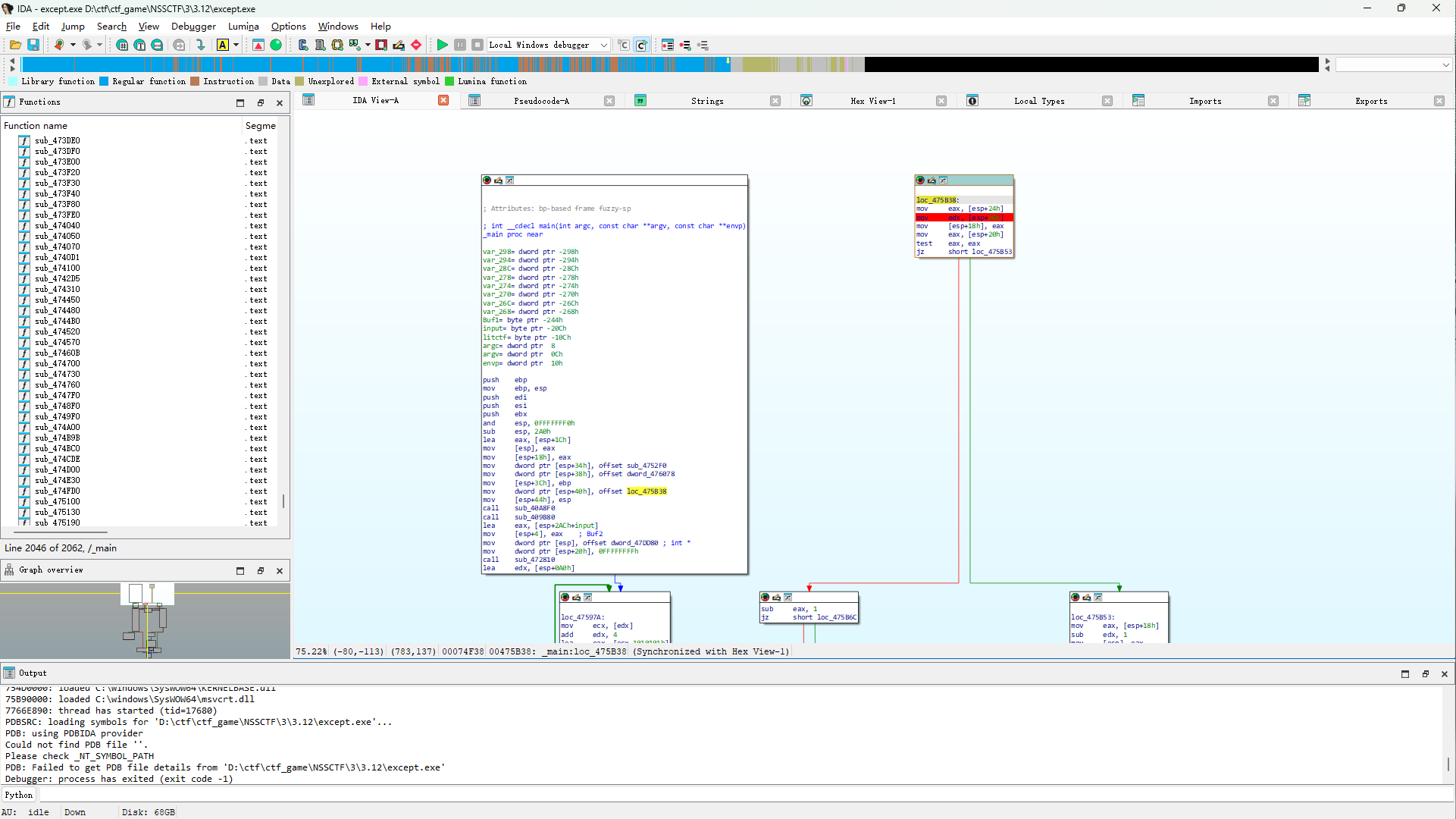Select sub_474040 in the function list
Image resolution: width=1456 pixels, height=819 pixels.
[x=57, y=226]
